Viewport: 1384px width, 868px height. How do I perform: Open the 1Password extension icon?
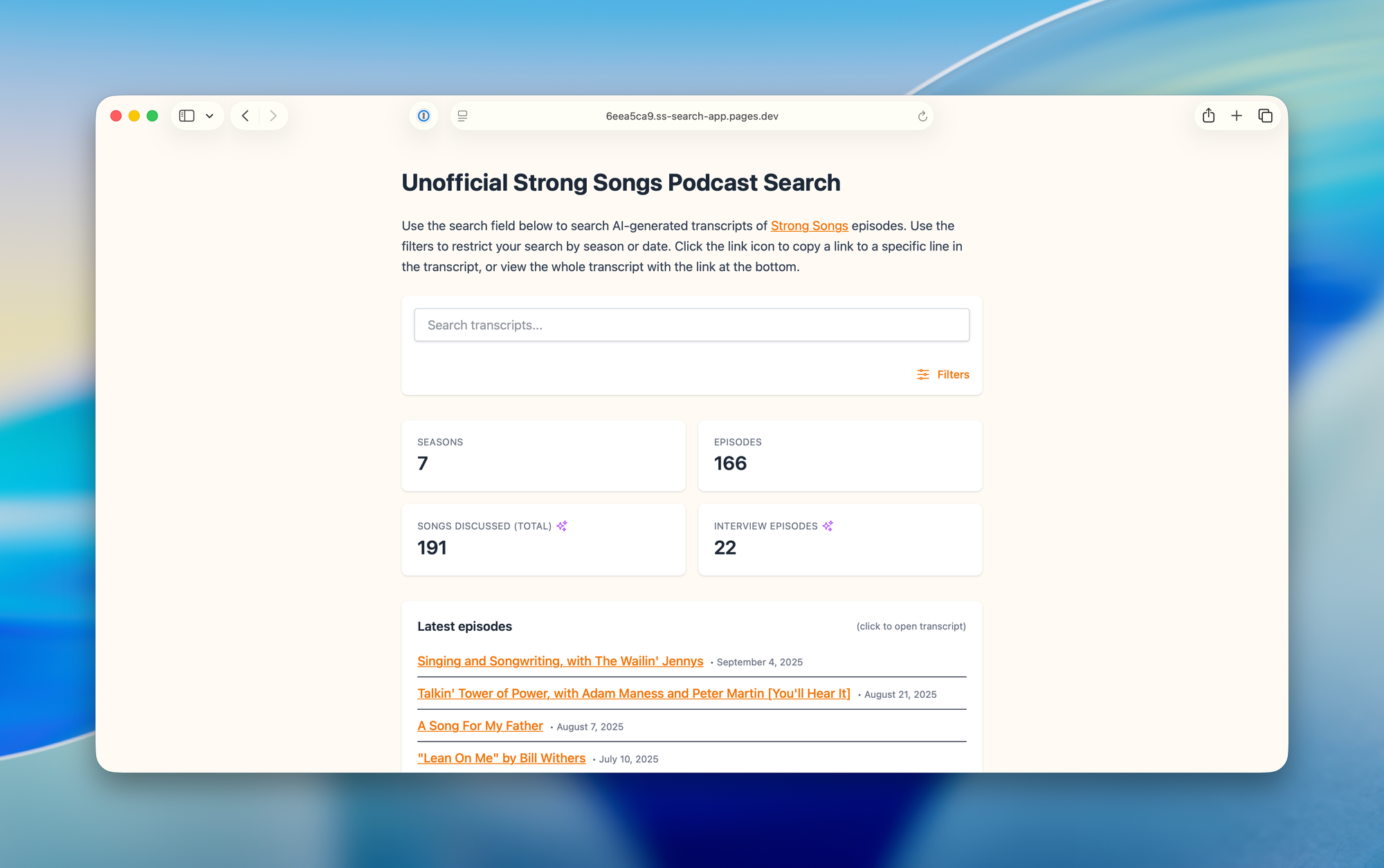(424, 116)
